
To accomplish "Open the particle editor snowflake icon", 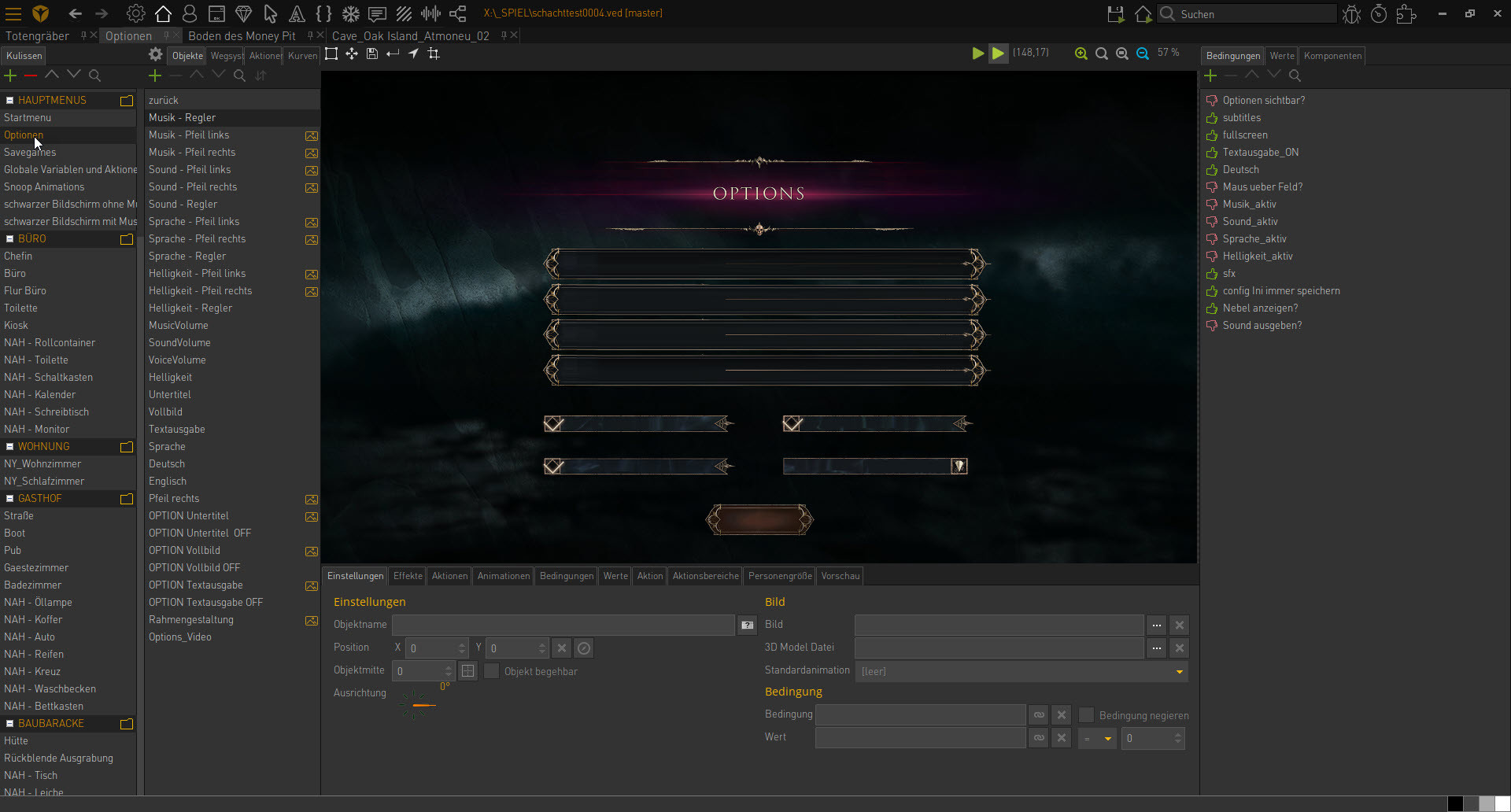I will coord(350,13).
